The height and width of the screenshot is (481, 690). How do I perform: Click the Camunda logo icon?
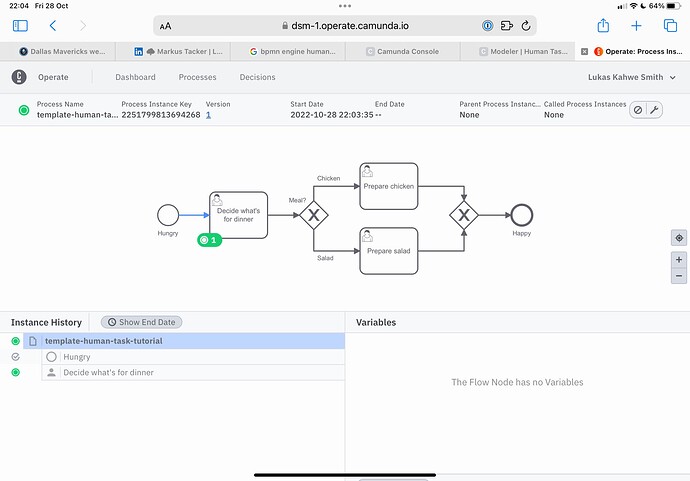[x=20, y=77]
